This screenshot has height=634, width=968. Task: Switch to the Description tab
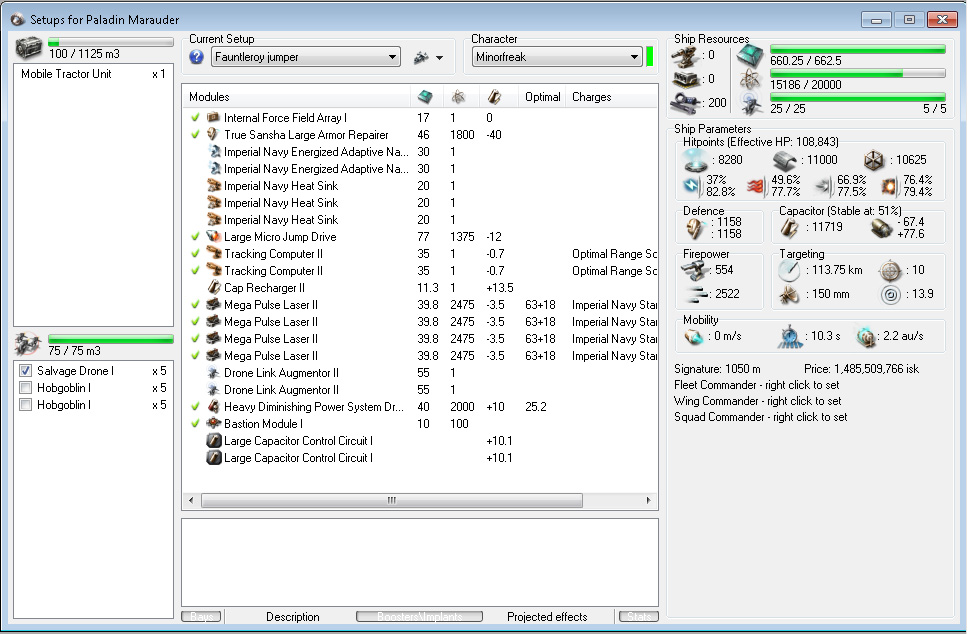coord(293,617)
